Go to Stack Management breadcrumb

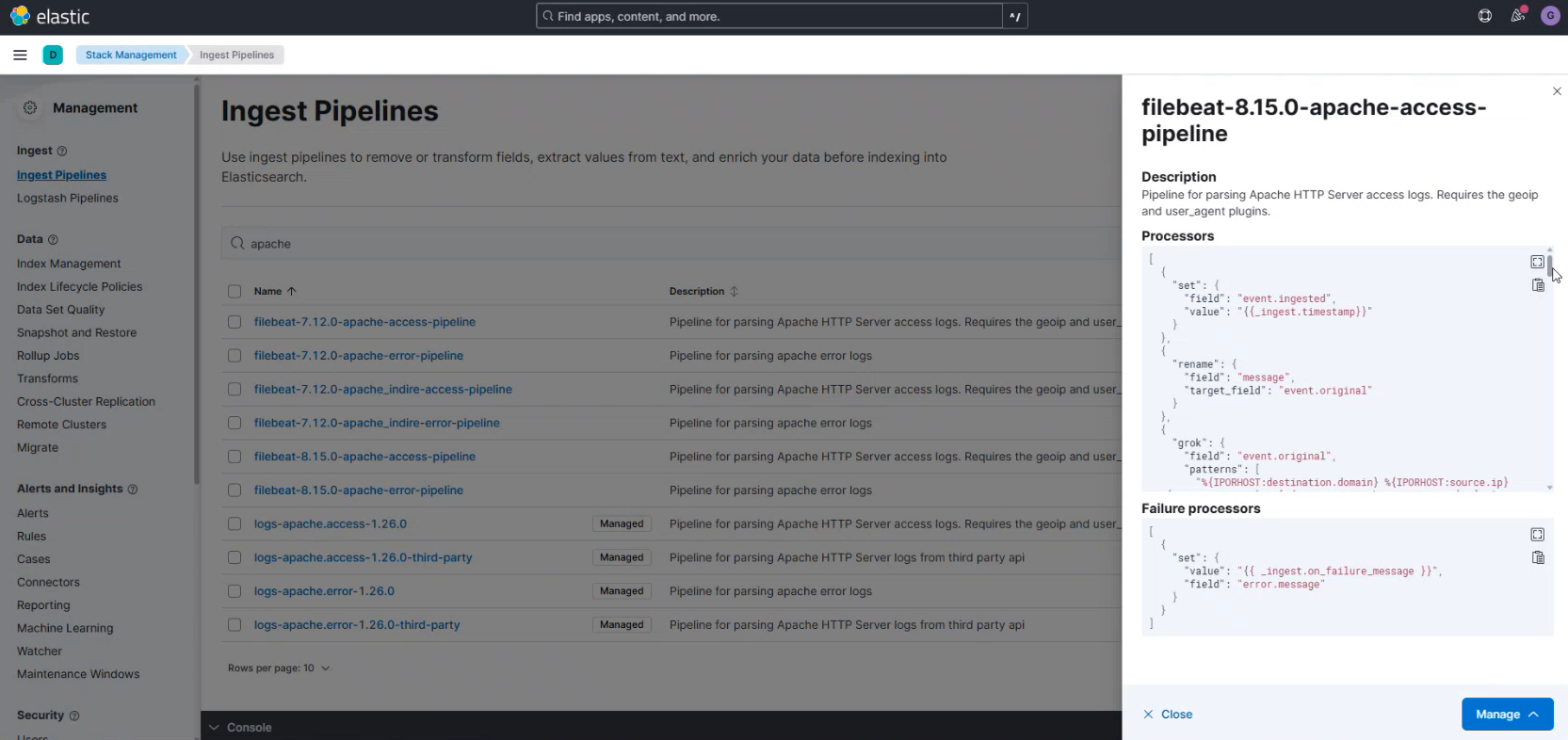pos(131,55)
